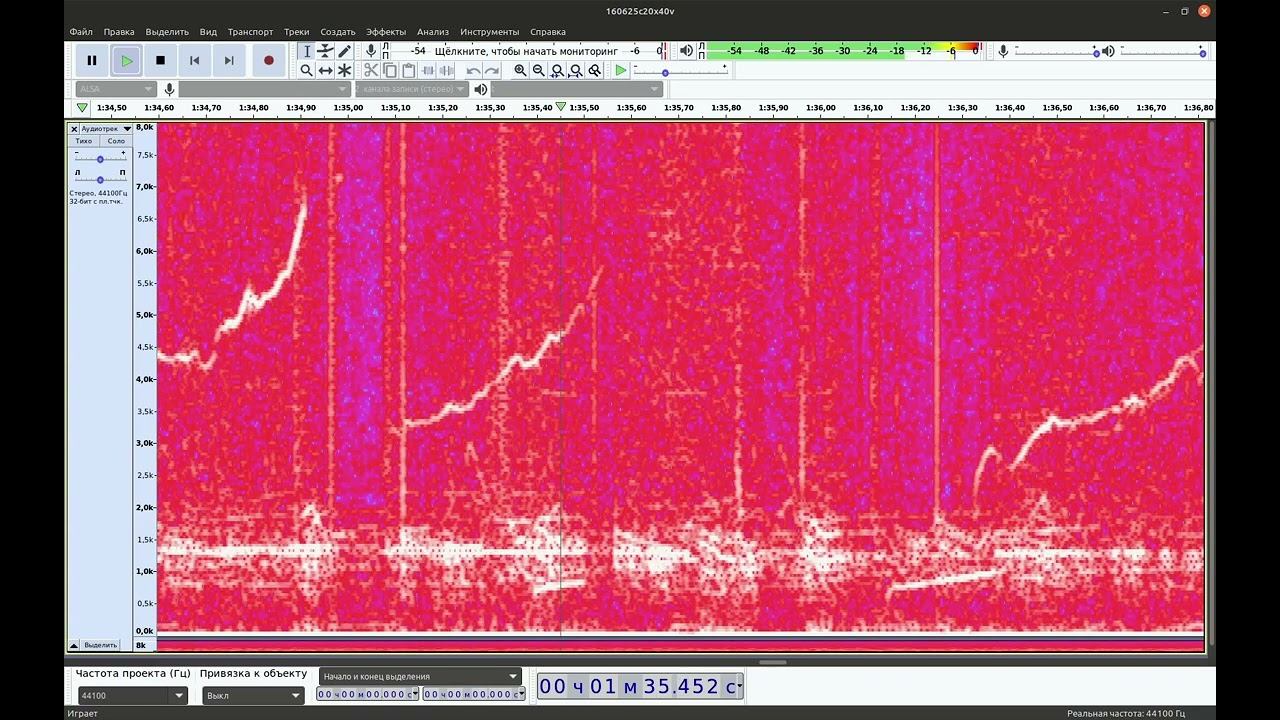
Task: Open the Эффекты menu
Action: tap(386, 32)
